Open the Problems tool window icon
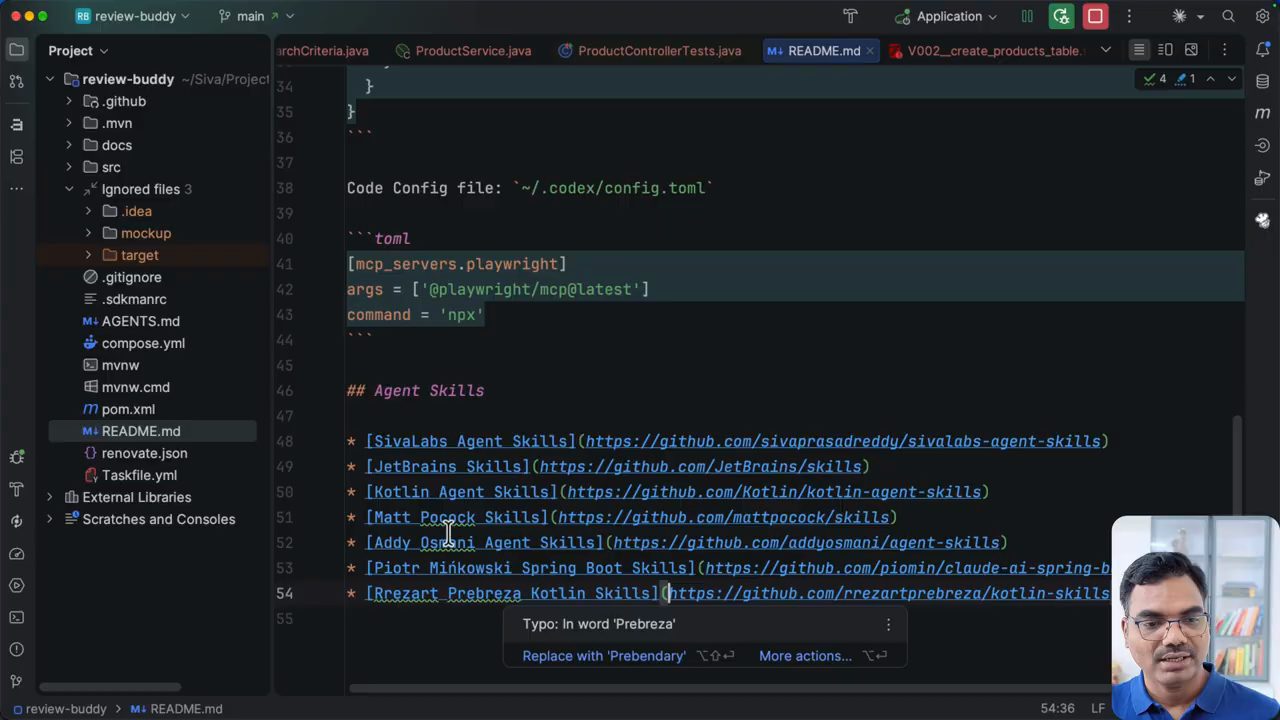This screenshot has height=720, width=1280. (16, 649)
